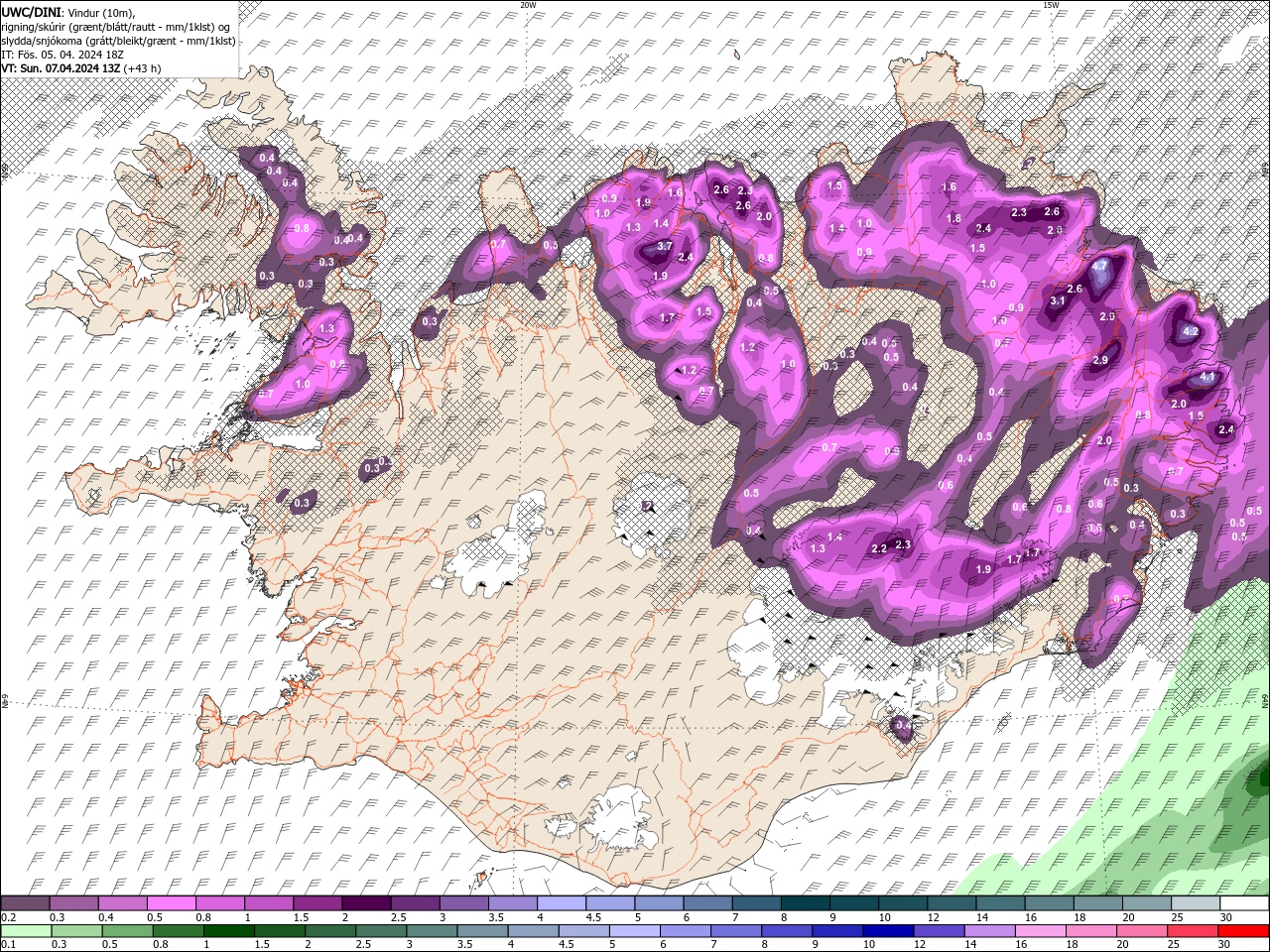Screen dimensions: 1270x952
Task: Click the '15W' longitude label
Action: tap(1051, 4)
